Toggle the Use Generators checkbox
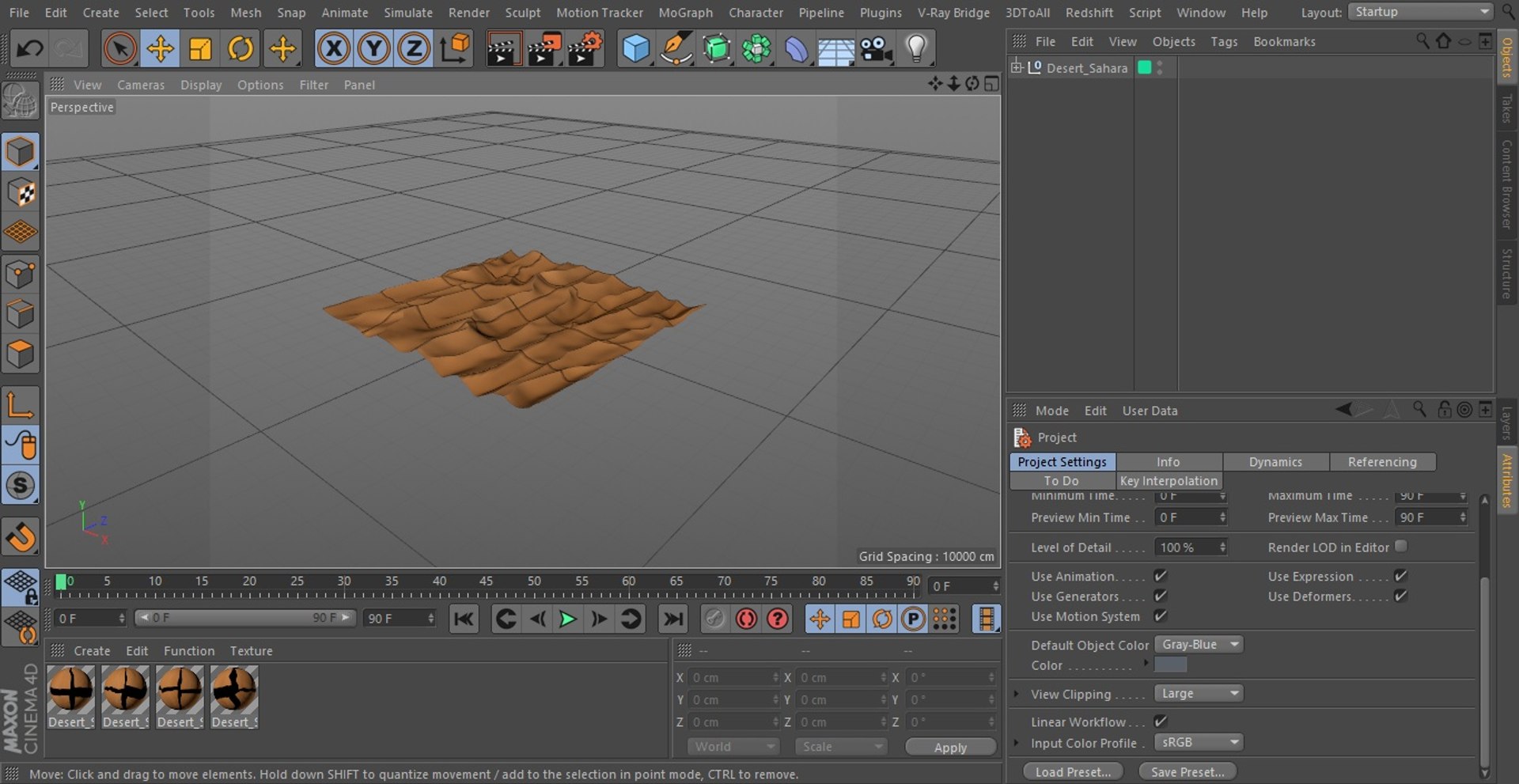 1161,596
